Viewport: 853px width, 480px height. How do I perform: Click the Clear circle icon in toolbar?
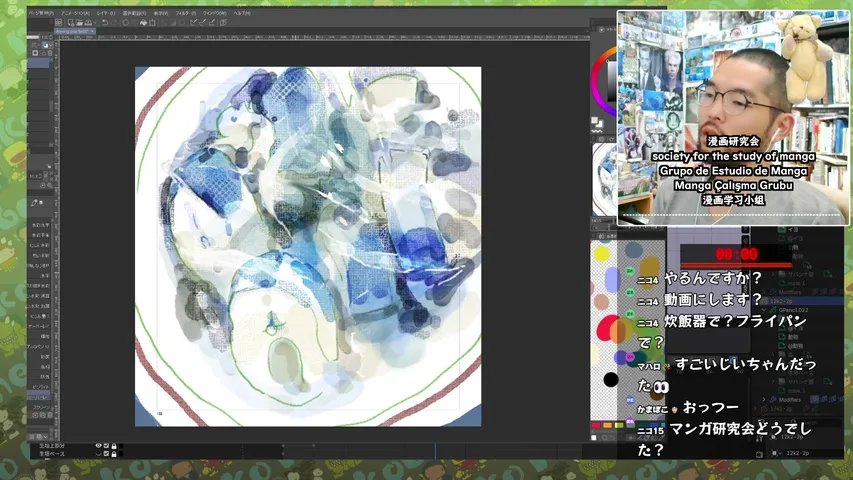click(126, 23)
